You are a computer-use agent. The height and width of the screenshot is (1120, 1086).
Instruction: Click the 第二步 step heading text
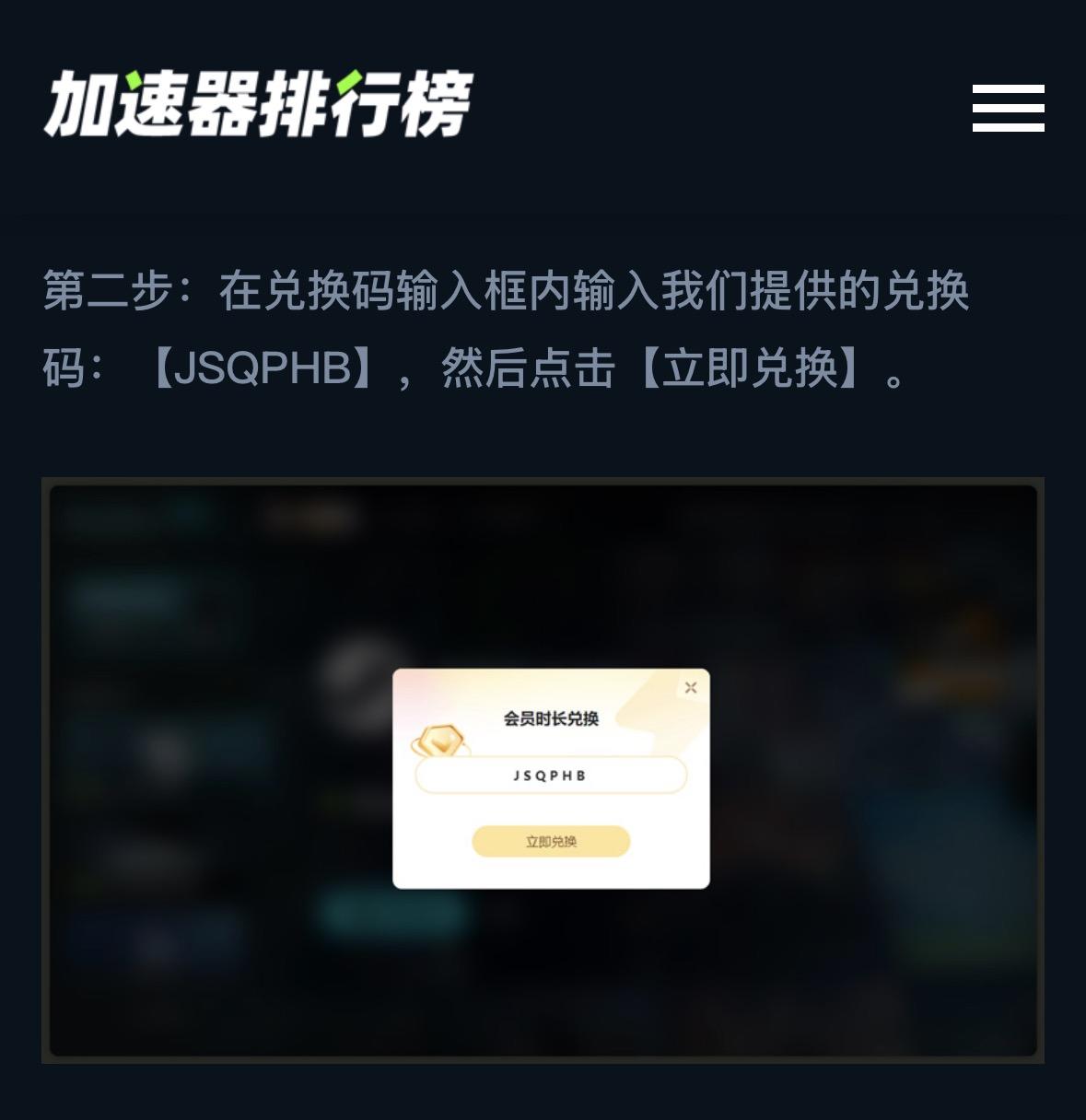click(108, 291)
